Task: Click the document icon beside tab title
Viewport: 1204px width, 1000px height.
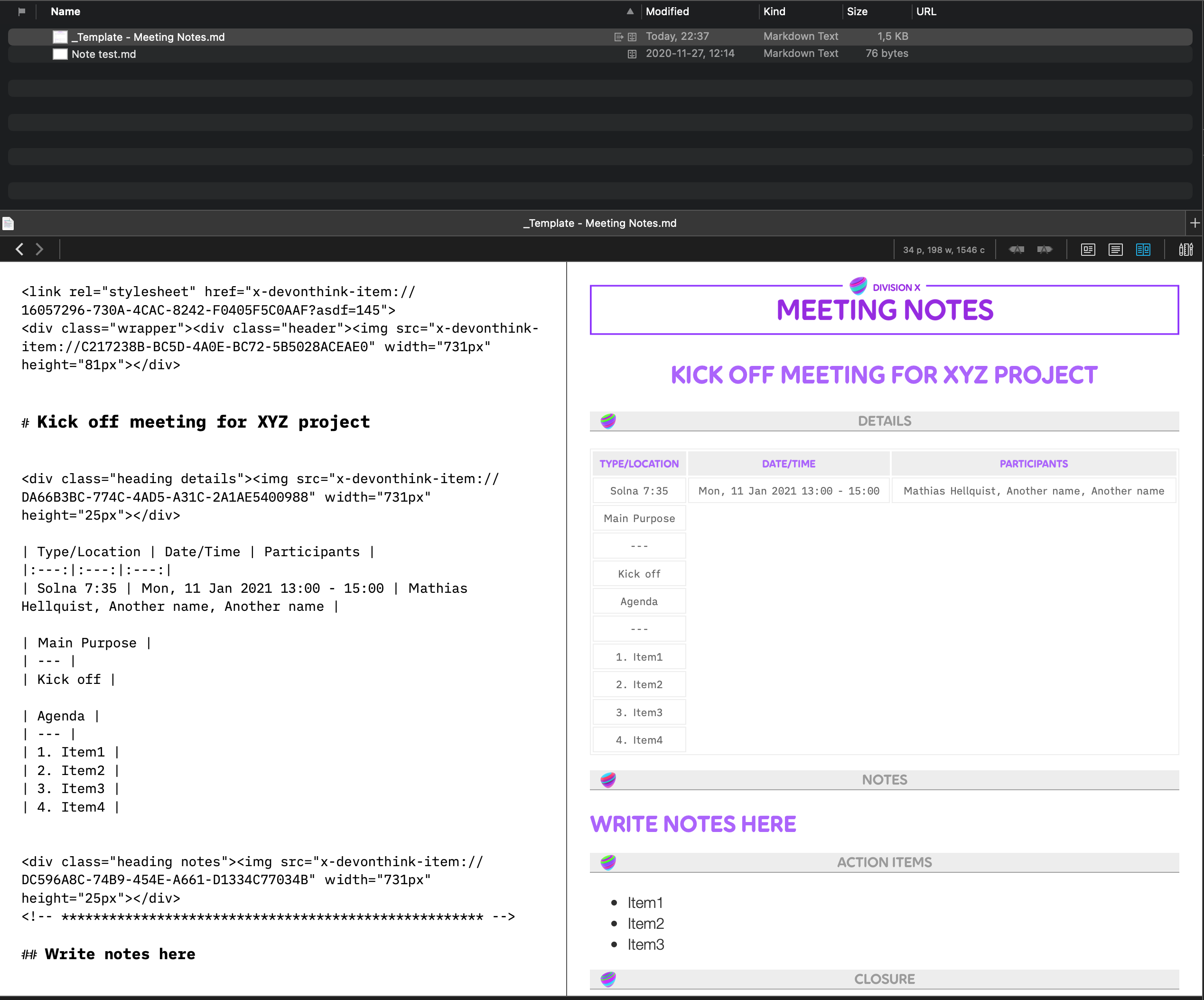Action: click(x=8, y=223)
